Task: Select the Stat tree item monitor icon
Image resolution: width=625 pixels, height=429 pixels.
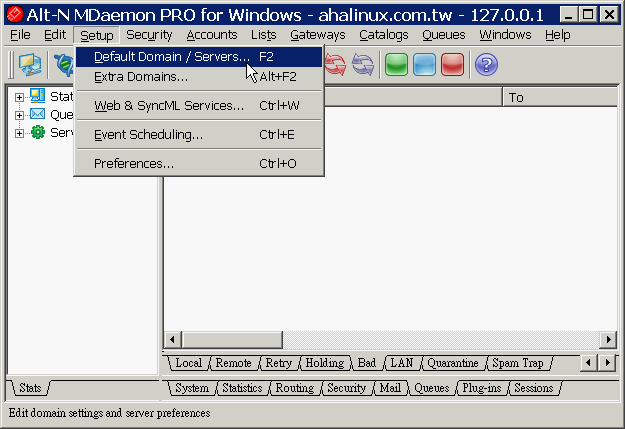Action: (x=37, y=96)
